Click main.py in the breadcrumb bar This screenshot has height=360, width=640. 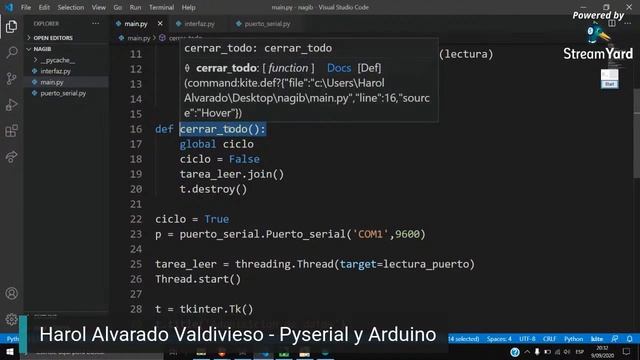pos(138,38)
